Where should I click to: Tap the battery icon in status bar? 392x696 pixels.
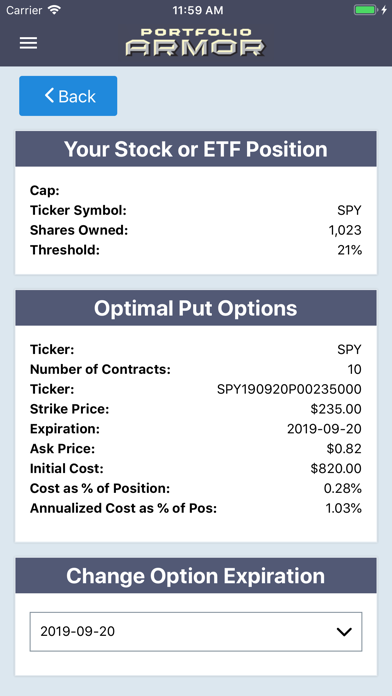pyautogui.click(x=366, y=10)
